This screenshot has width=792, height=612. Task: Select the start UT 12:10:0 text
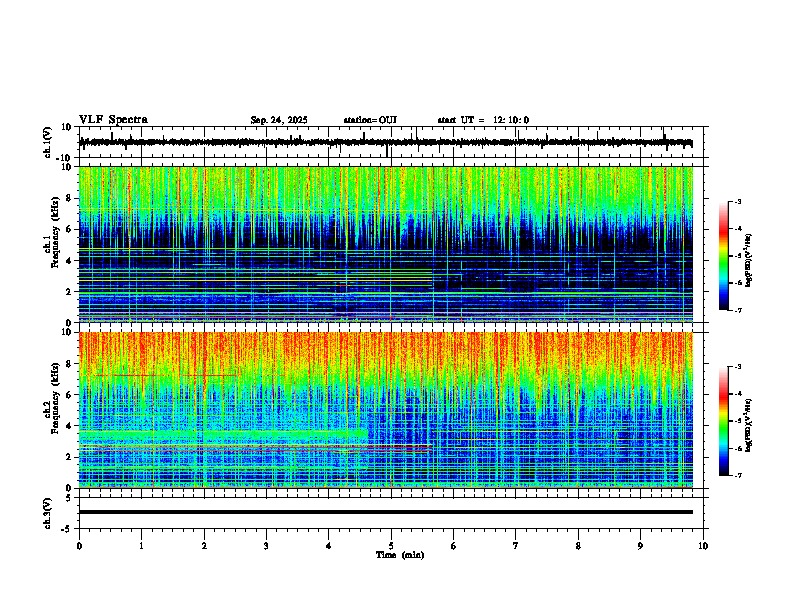483,120
